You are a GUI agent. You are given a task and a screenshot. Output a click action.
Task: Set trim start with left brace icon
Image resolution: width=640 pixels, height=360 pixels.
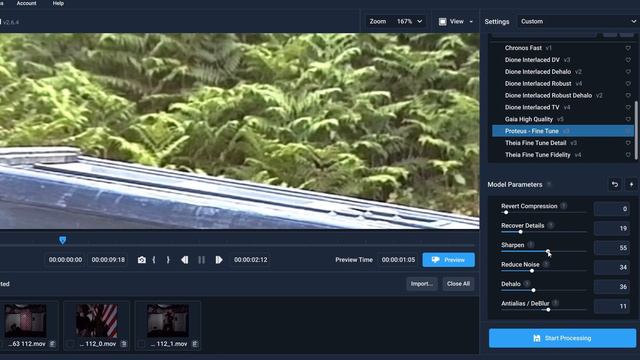[154, 260]
